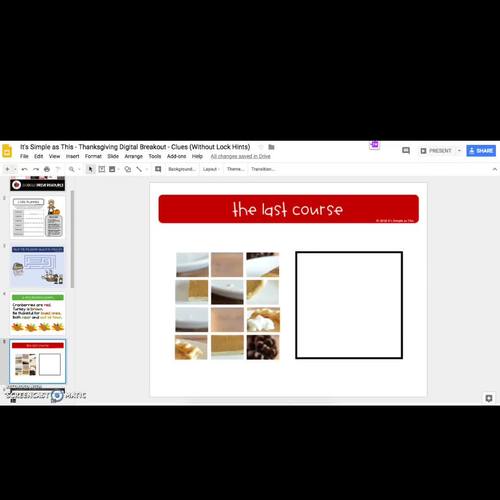Viewport: 500px width, 500px height.
Task: Click the red 'the last course' banner
Action: pos(288,209)
